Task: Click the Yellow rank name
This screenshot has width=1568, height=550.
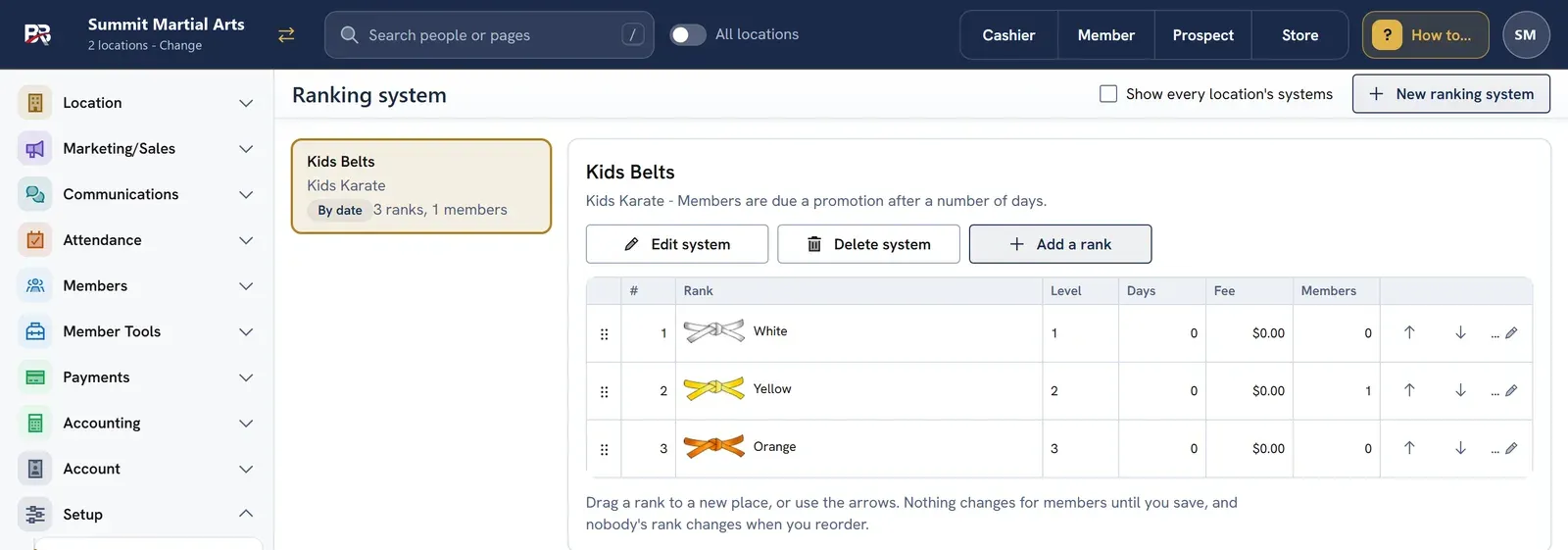Action: coord(772,389)
